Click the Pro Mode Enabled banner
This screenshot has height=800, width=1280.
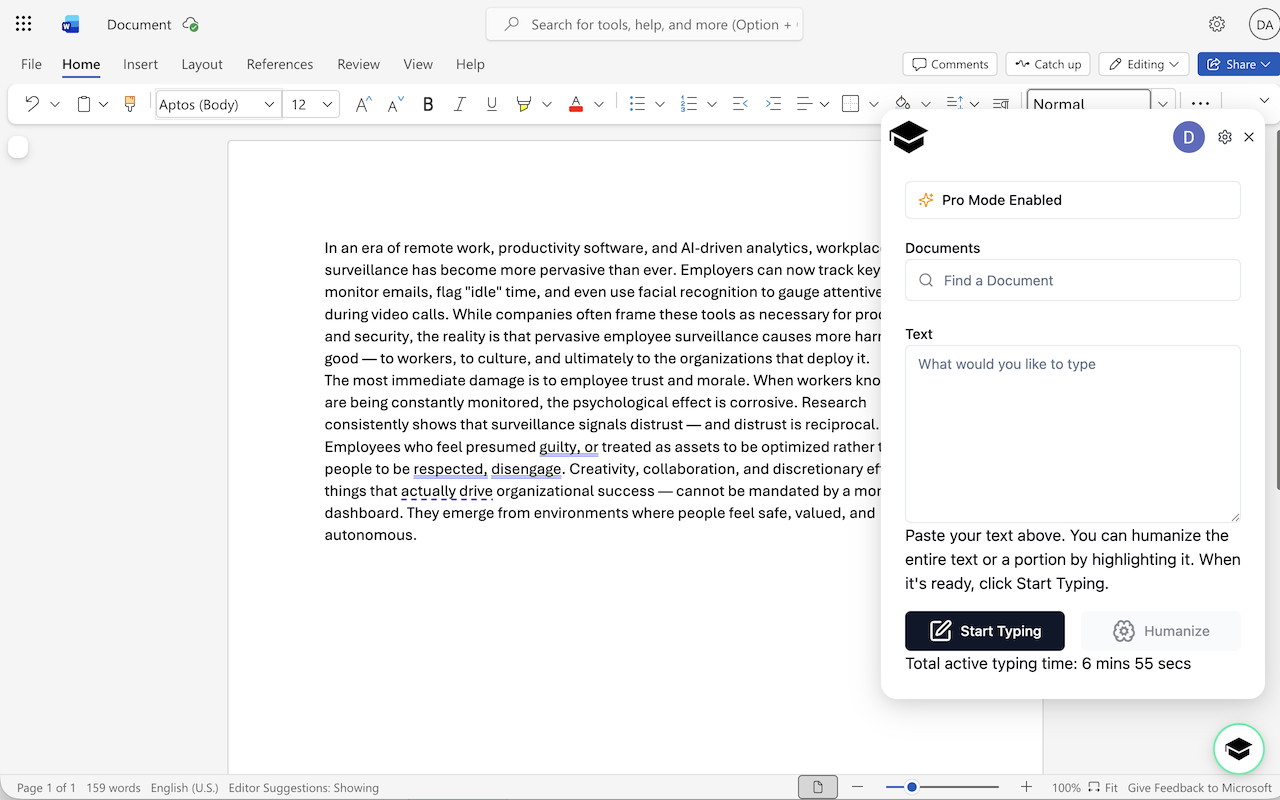[x=1073, y=200]
